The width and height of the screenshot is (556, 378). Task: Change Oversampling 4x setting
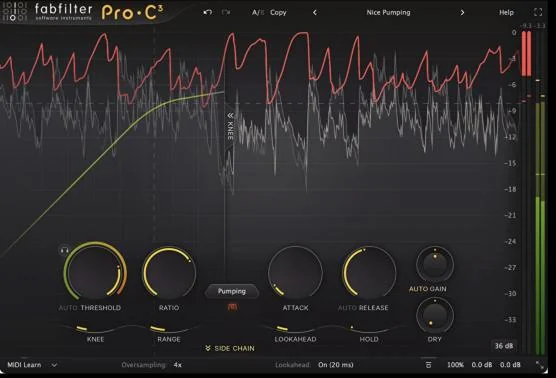point(178,365)
